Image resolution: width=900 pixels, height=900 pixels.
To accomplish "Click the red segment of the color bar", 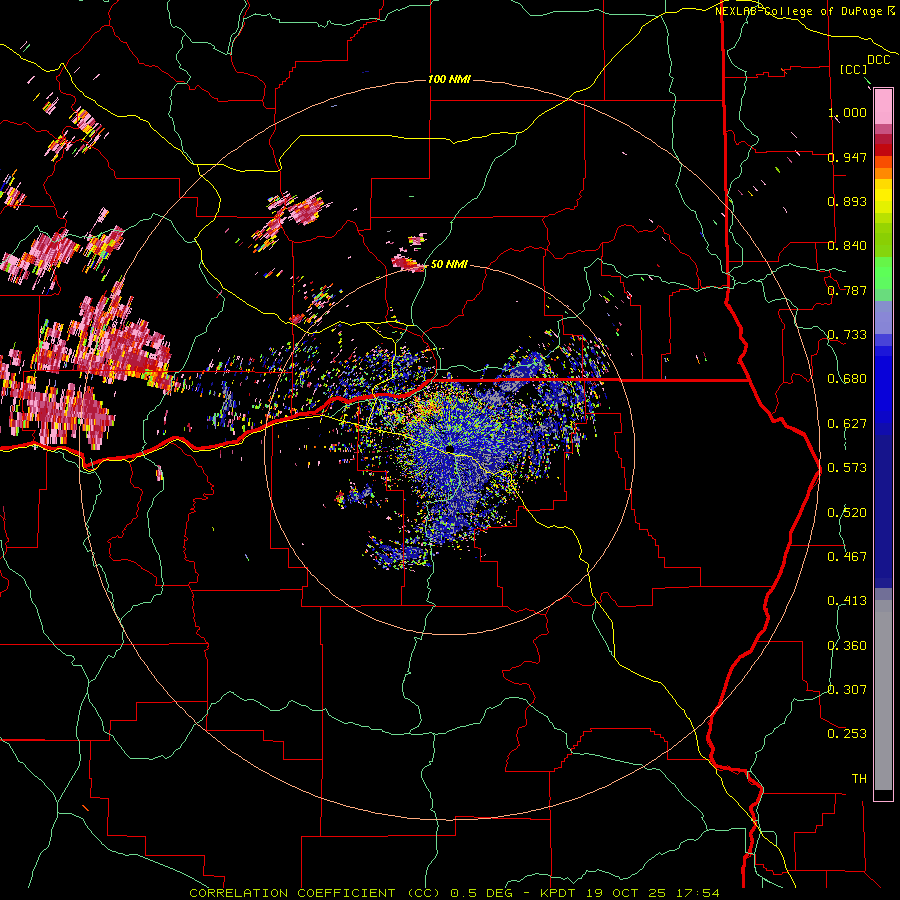I will click(883, 150).
